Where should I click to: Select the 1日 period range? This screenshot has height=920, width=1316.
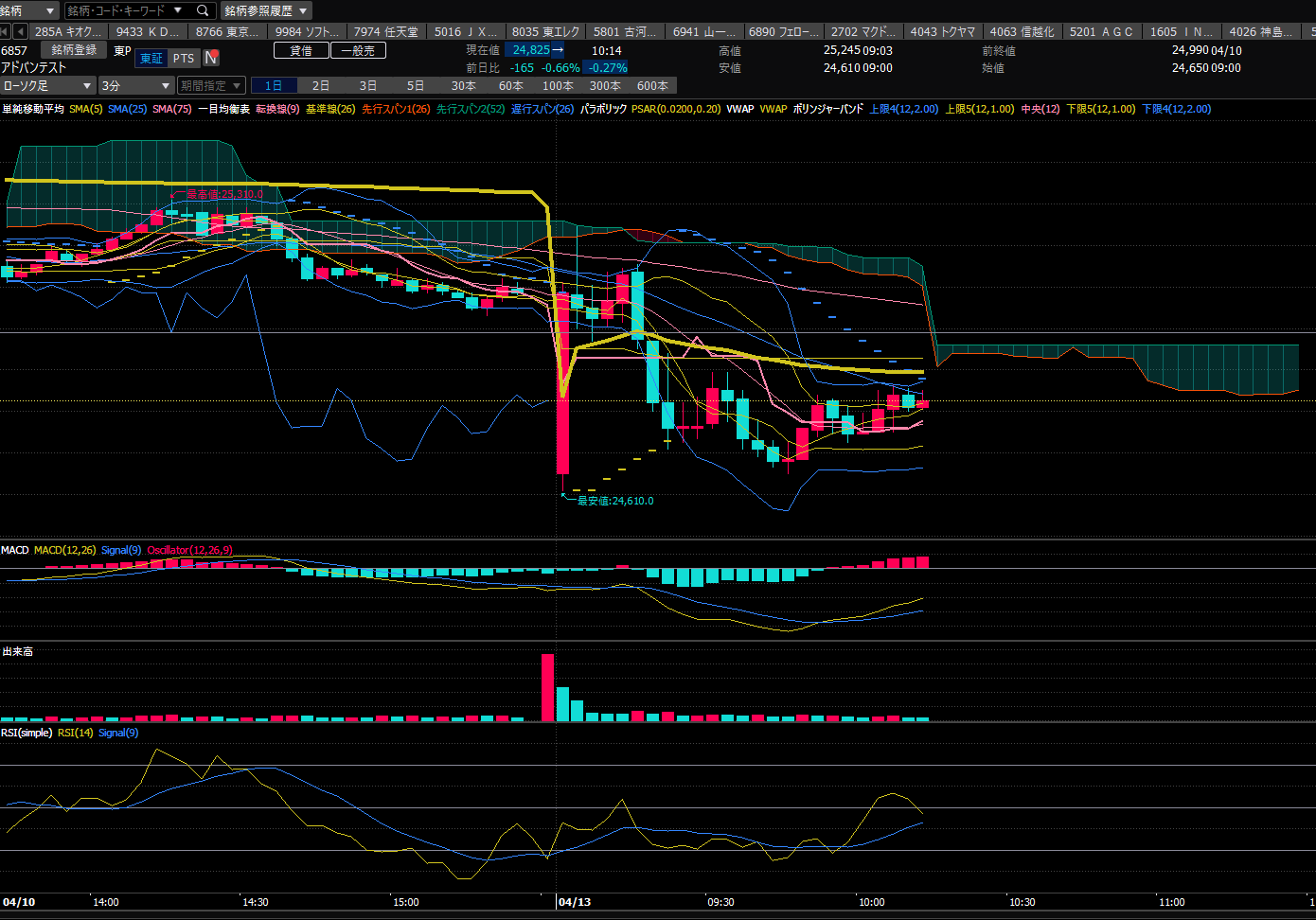tap(274, 85)
